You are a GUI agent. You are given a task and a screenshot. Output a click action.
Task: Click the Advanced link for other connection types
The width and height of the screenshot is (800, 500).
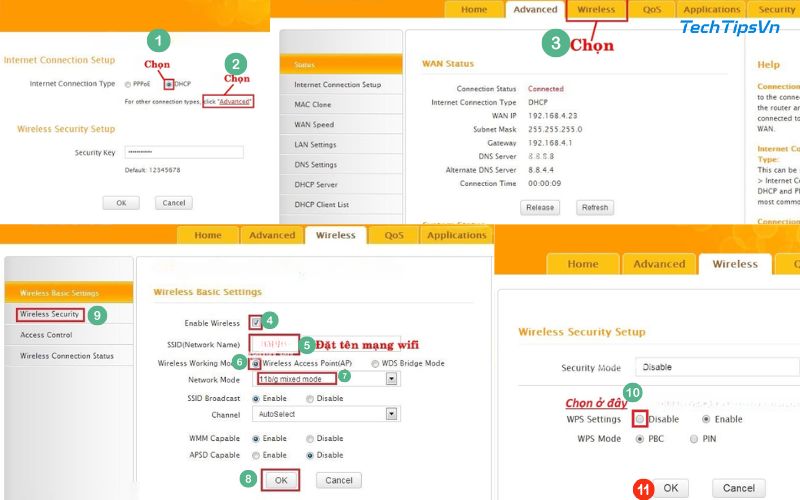click(x=235, y=102)
